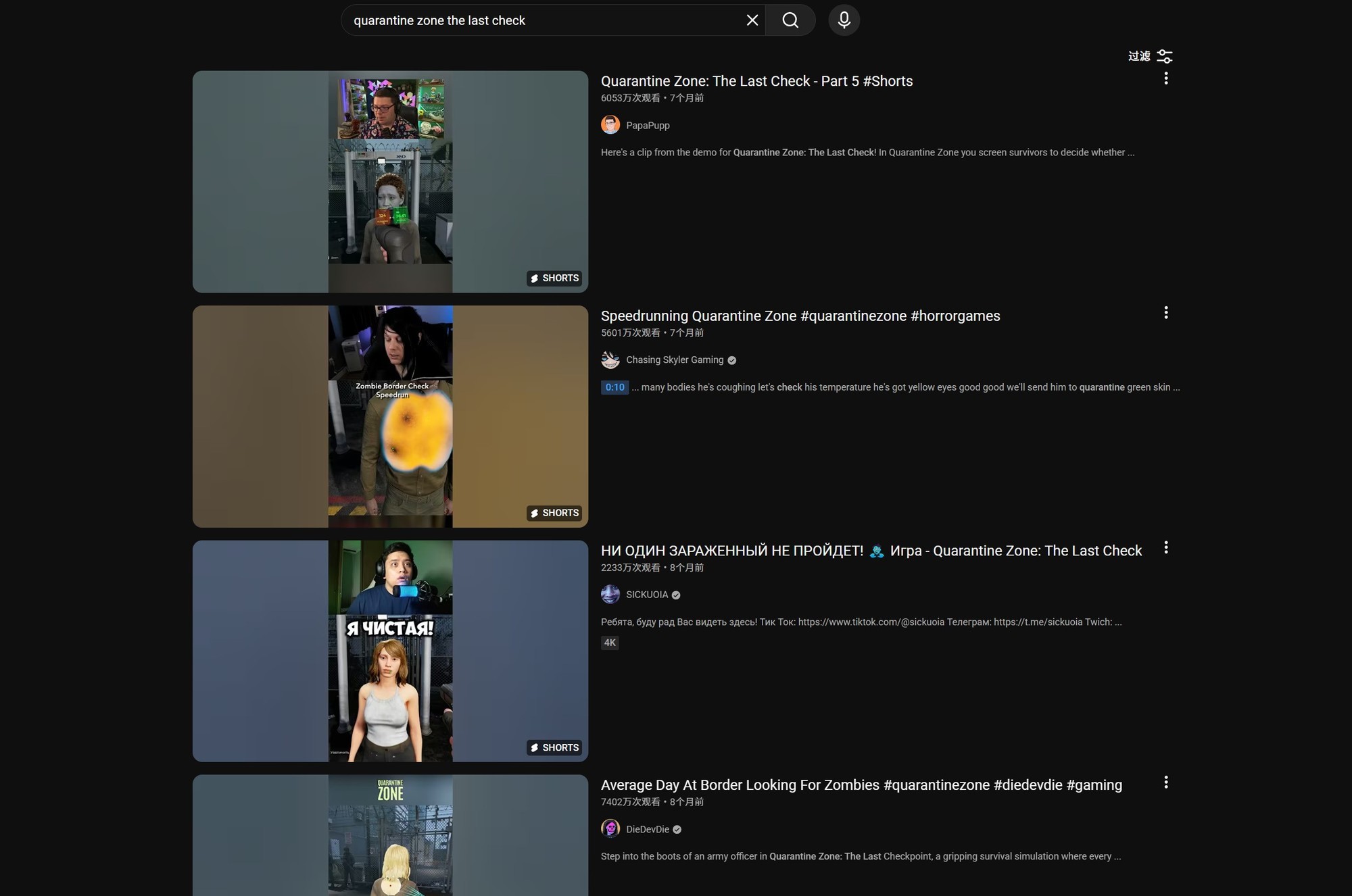Click Chasing Skyler Gaming channel avatar

tap(610, 360)
